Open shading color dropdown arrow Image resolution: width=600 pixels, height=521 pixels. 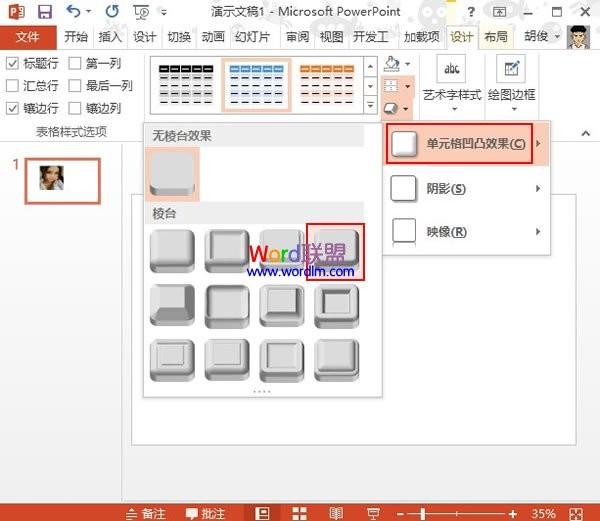pos(407,64)
